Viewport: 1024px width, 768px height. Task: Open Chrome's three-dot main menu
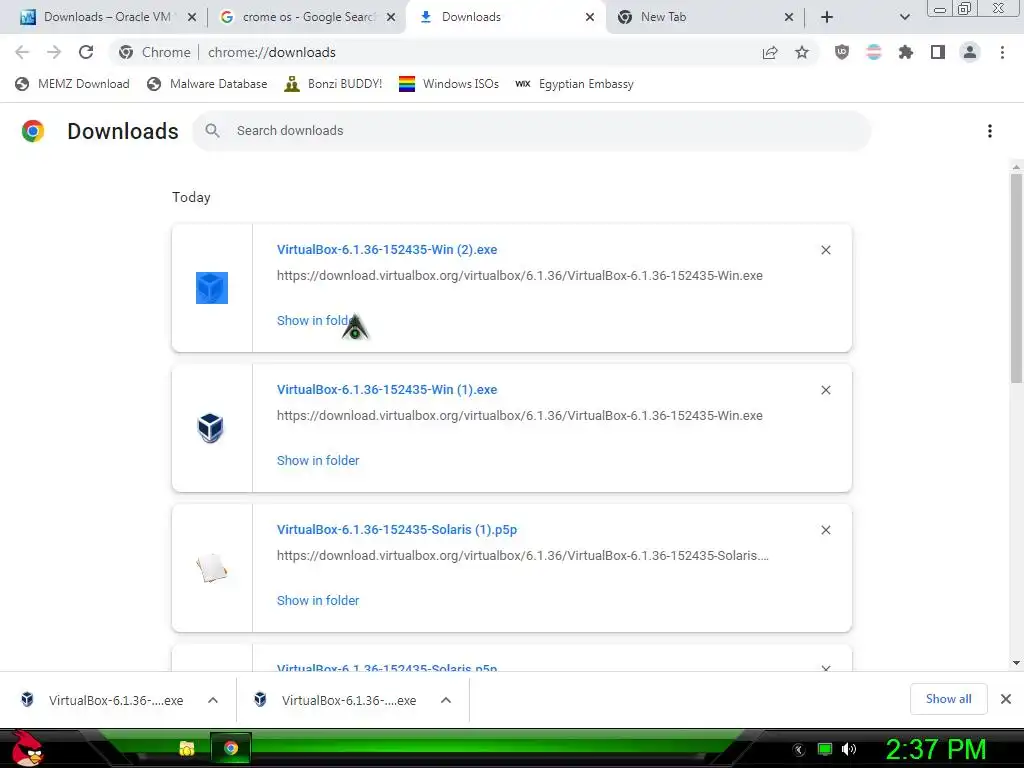[1002, 52]
